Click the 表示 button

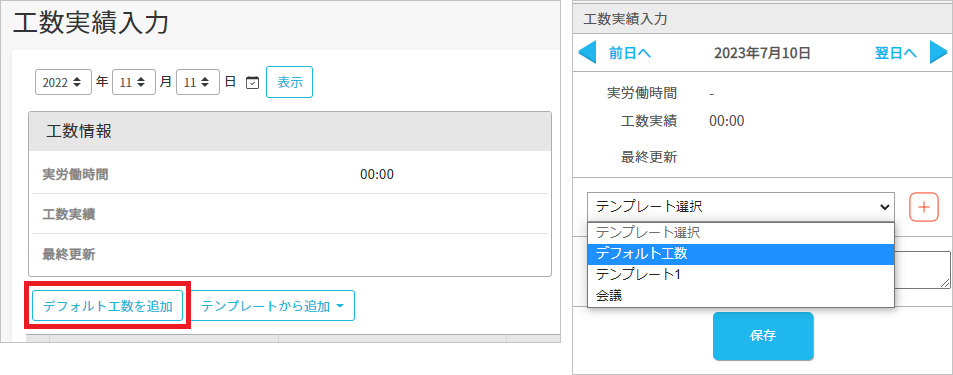[289, 82]
